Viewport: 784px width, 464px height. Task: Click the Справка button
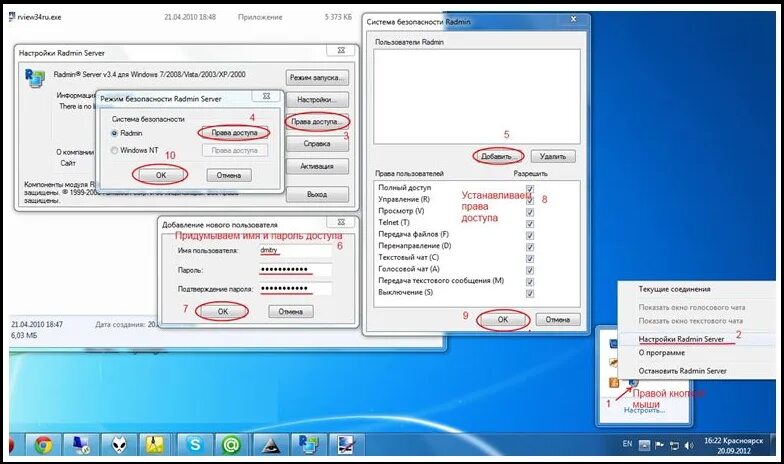pos(317,144)
